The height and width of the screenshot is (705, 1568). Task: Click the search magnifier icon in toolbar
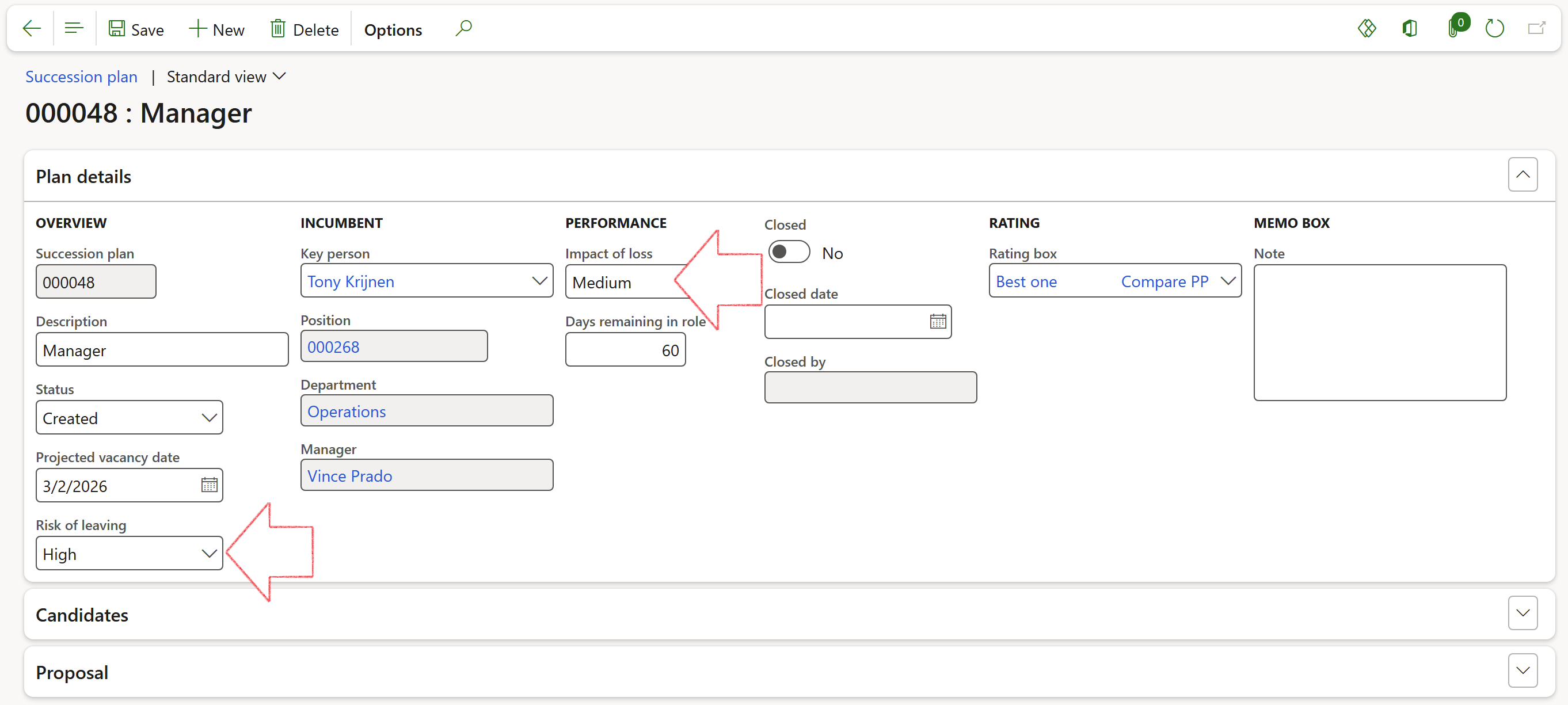coord(463,29)
